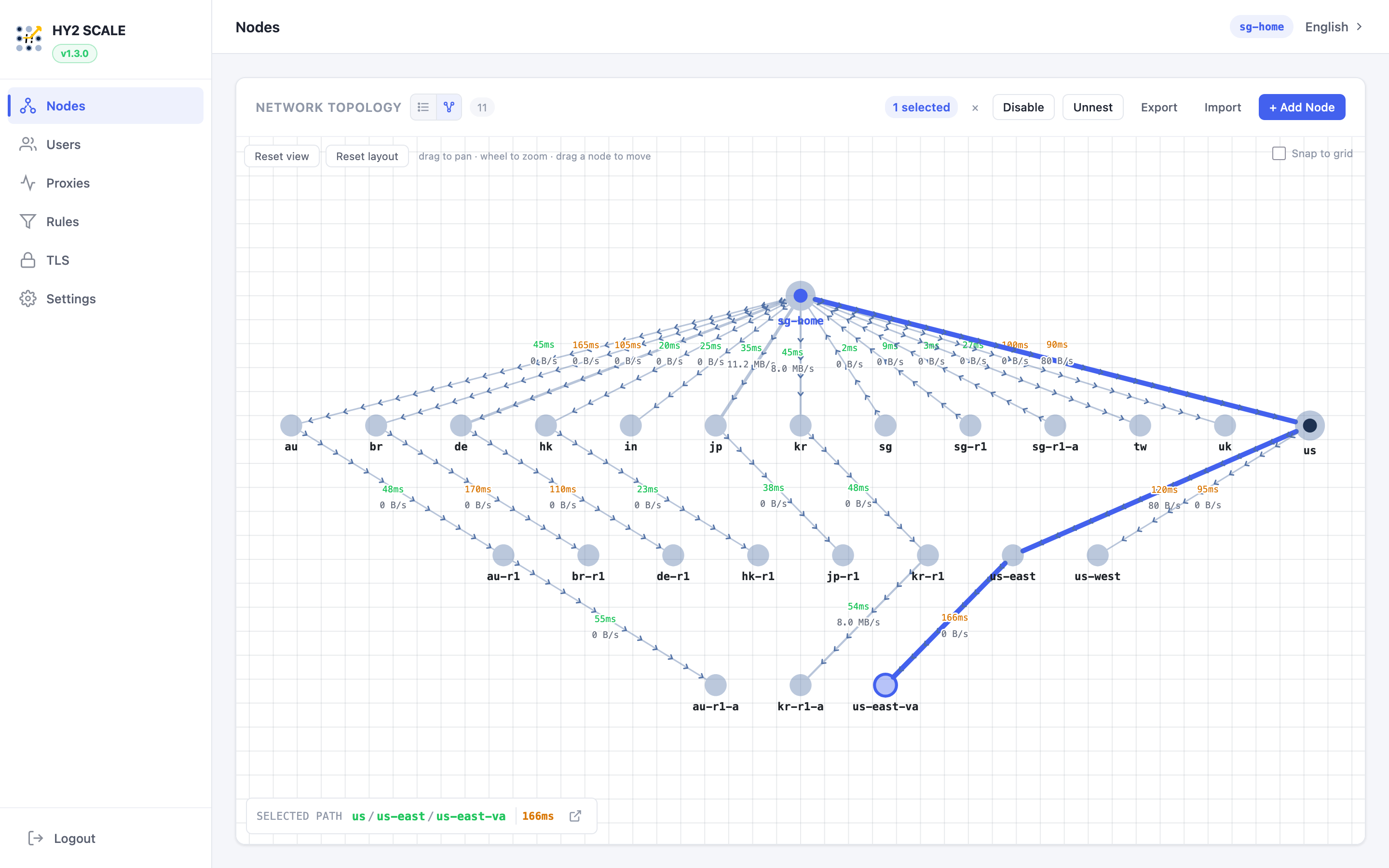Image resolution: width=1389 pixels, height=868 pixels.
Task: Disable the selected node
Action: [1023, 108]
